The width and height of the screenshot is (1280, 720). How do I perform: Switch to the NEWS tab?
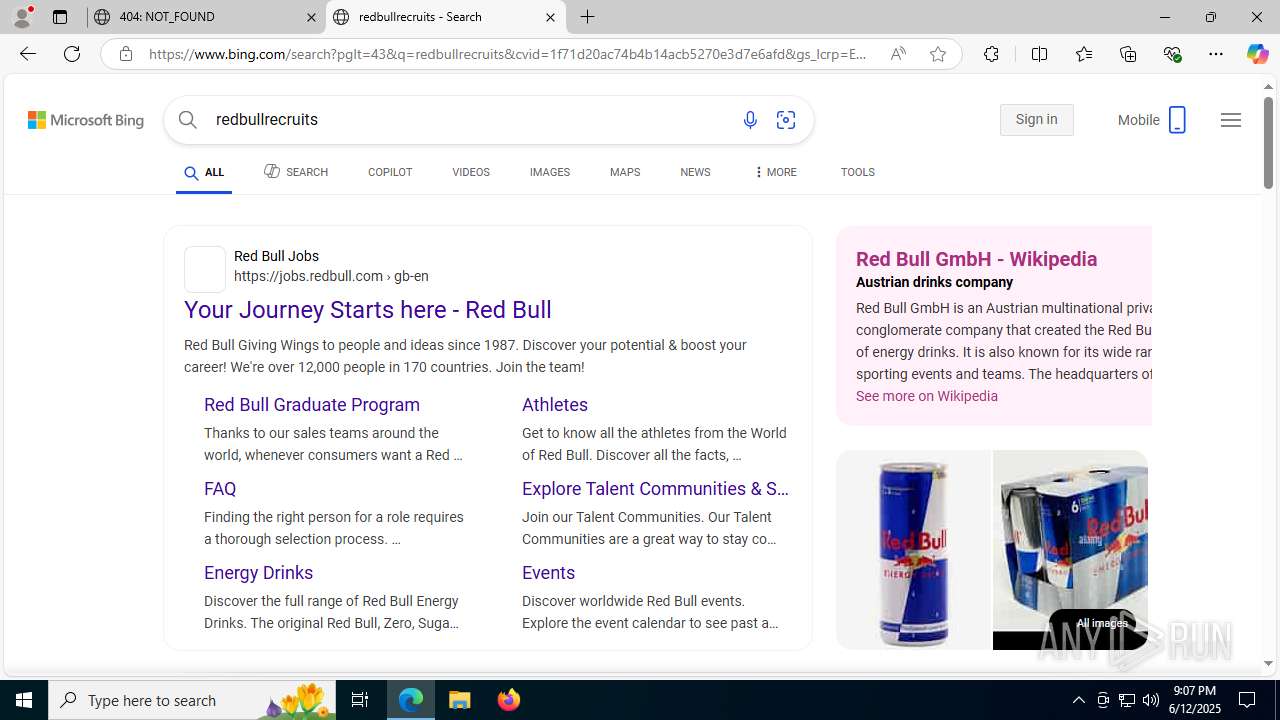pos(695,172)
